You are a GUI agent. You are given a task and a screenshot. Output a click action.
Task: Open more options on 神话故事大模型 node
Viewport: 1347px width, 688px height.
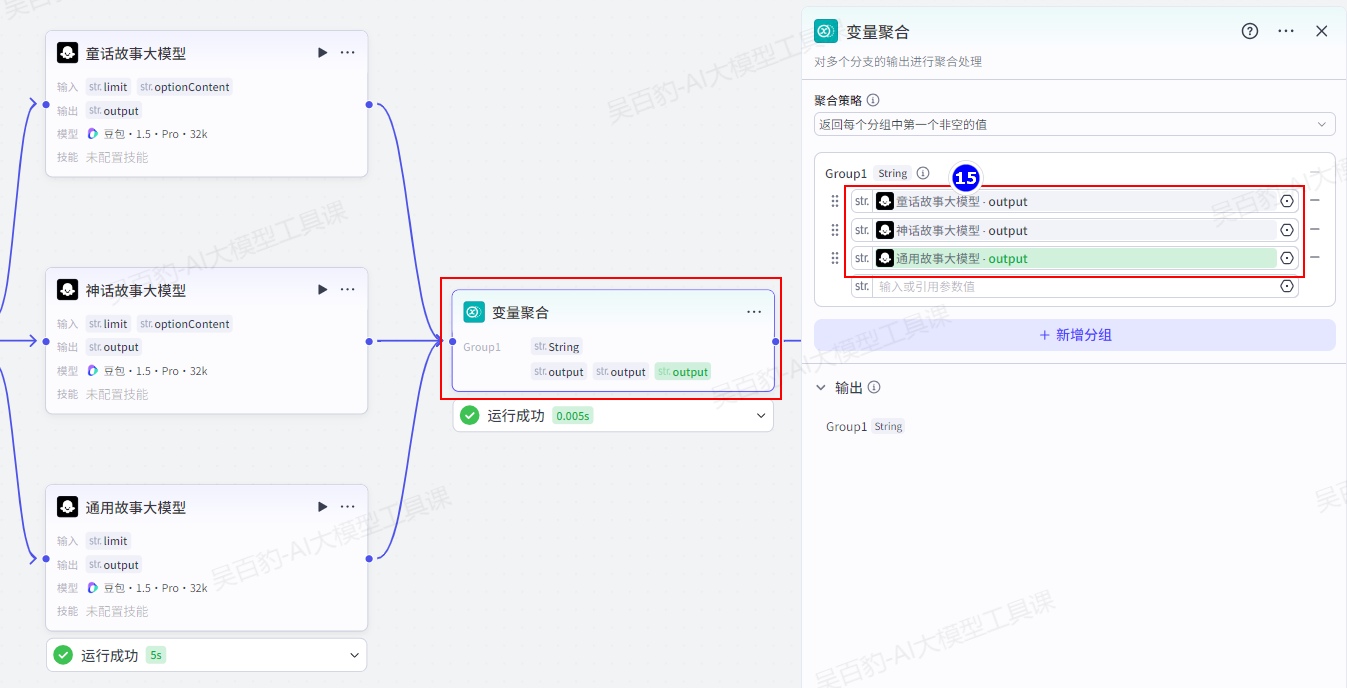(x=347, y=290)
